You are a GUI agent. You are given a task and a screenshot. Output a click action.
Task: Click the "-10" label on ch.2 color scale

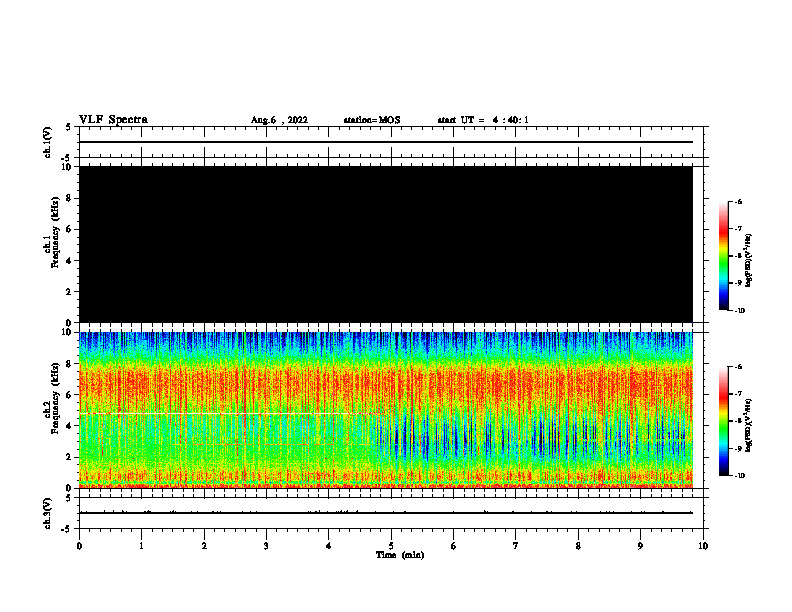click(x=739, y=475)
